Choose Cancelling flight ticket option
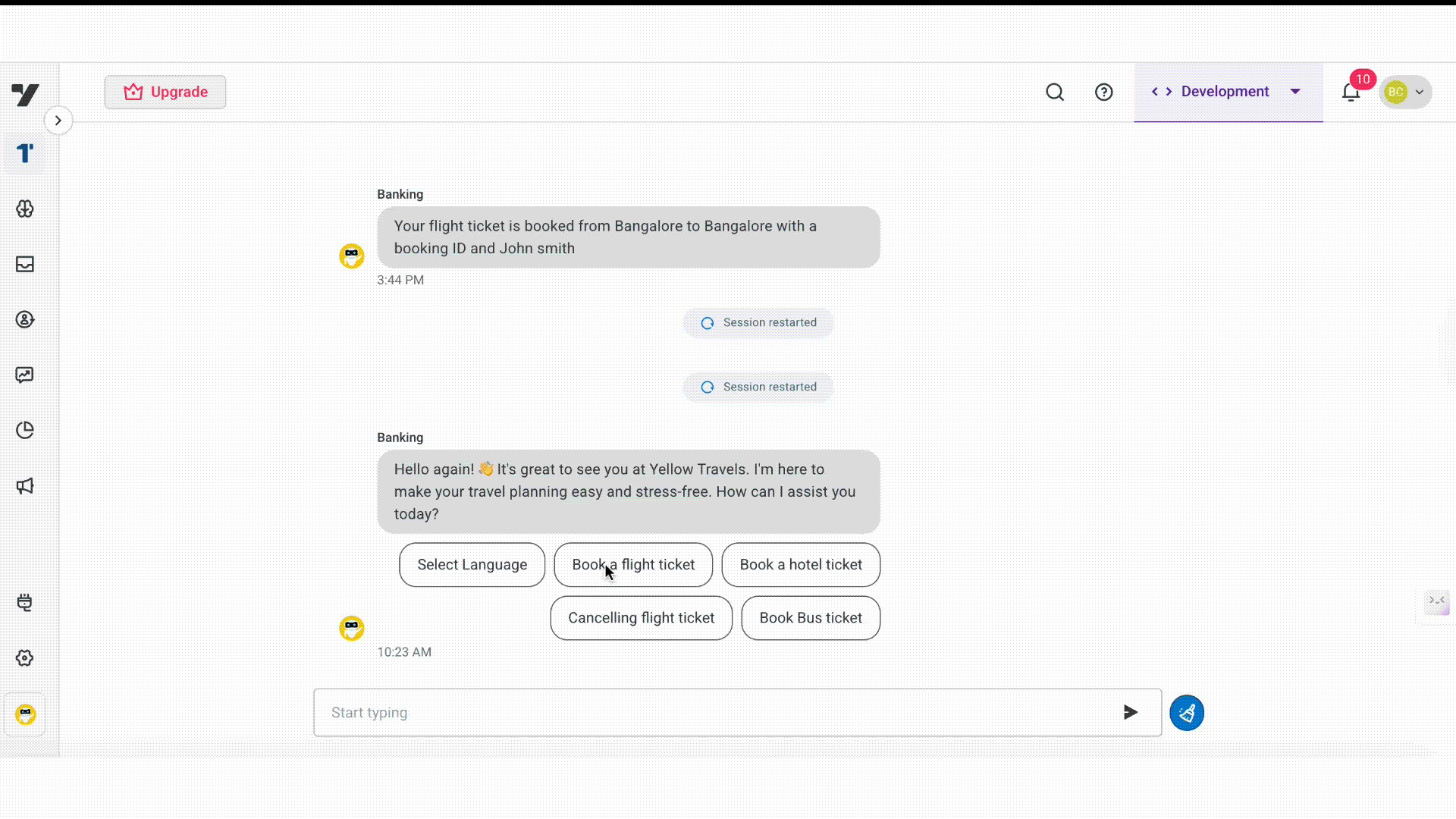The height and width of the screenshot is (819, 1456). point(641,617)
